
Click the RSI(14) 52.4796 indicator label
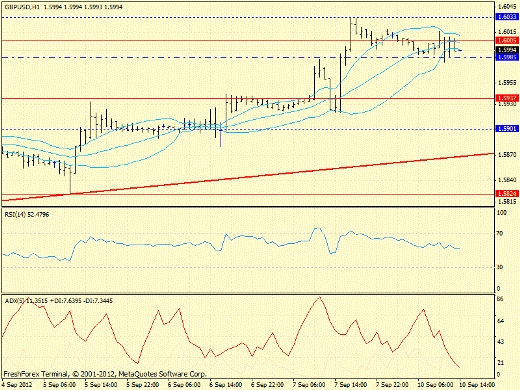pyautogui.click(x=27, y=214)
